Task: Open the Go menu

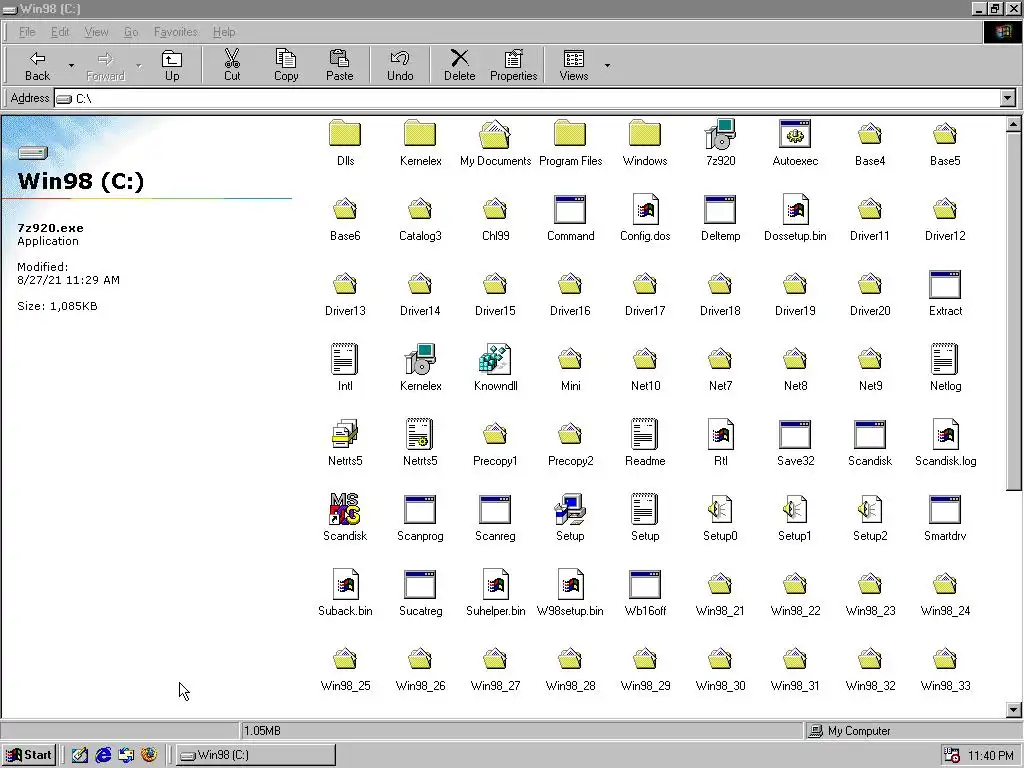Action: pyautogui.click(x=131, y=32)
